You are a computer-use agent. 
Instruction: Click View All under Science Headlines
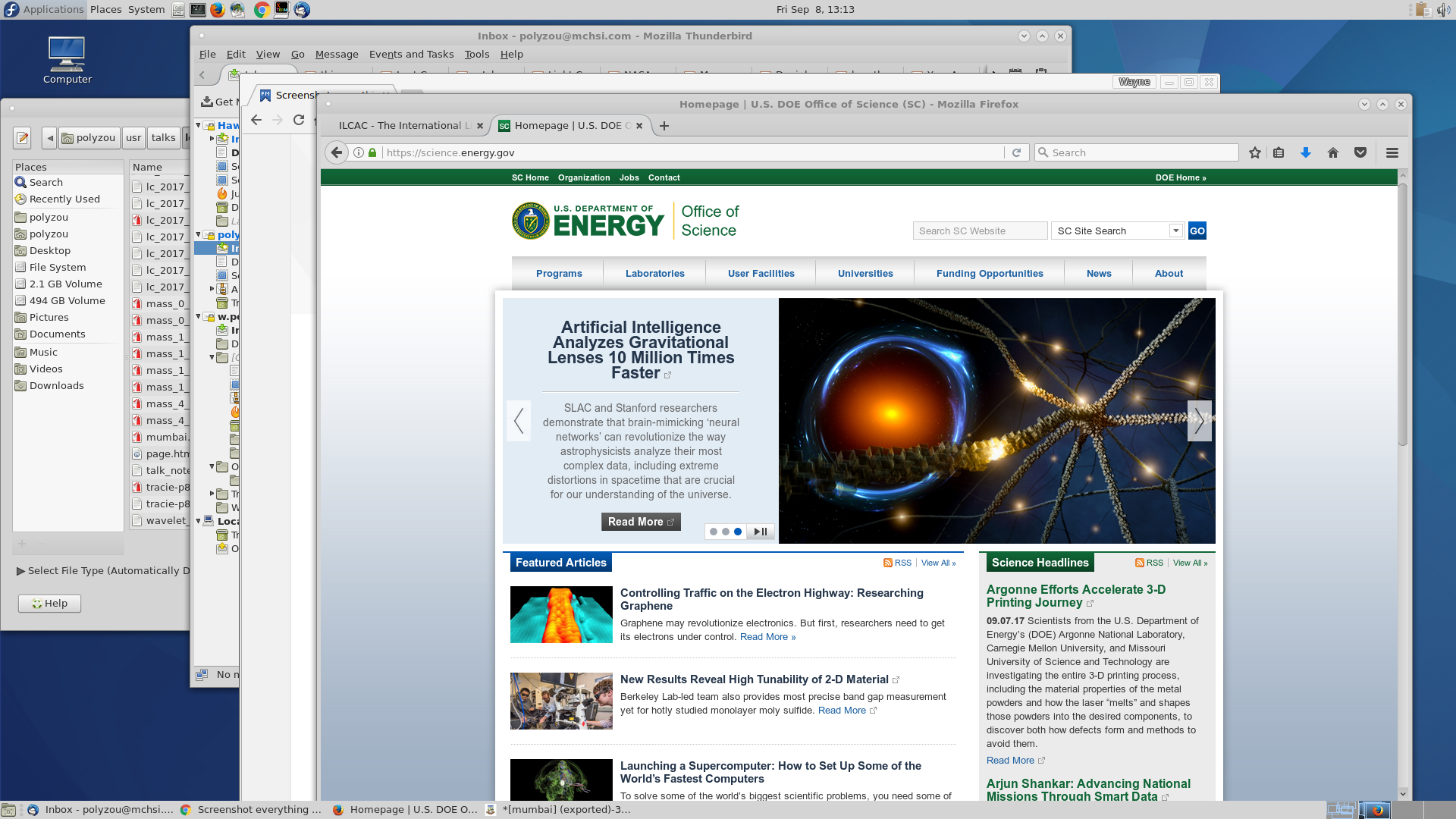(x=1190, y=563)
